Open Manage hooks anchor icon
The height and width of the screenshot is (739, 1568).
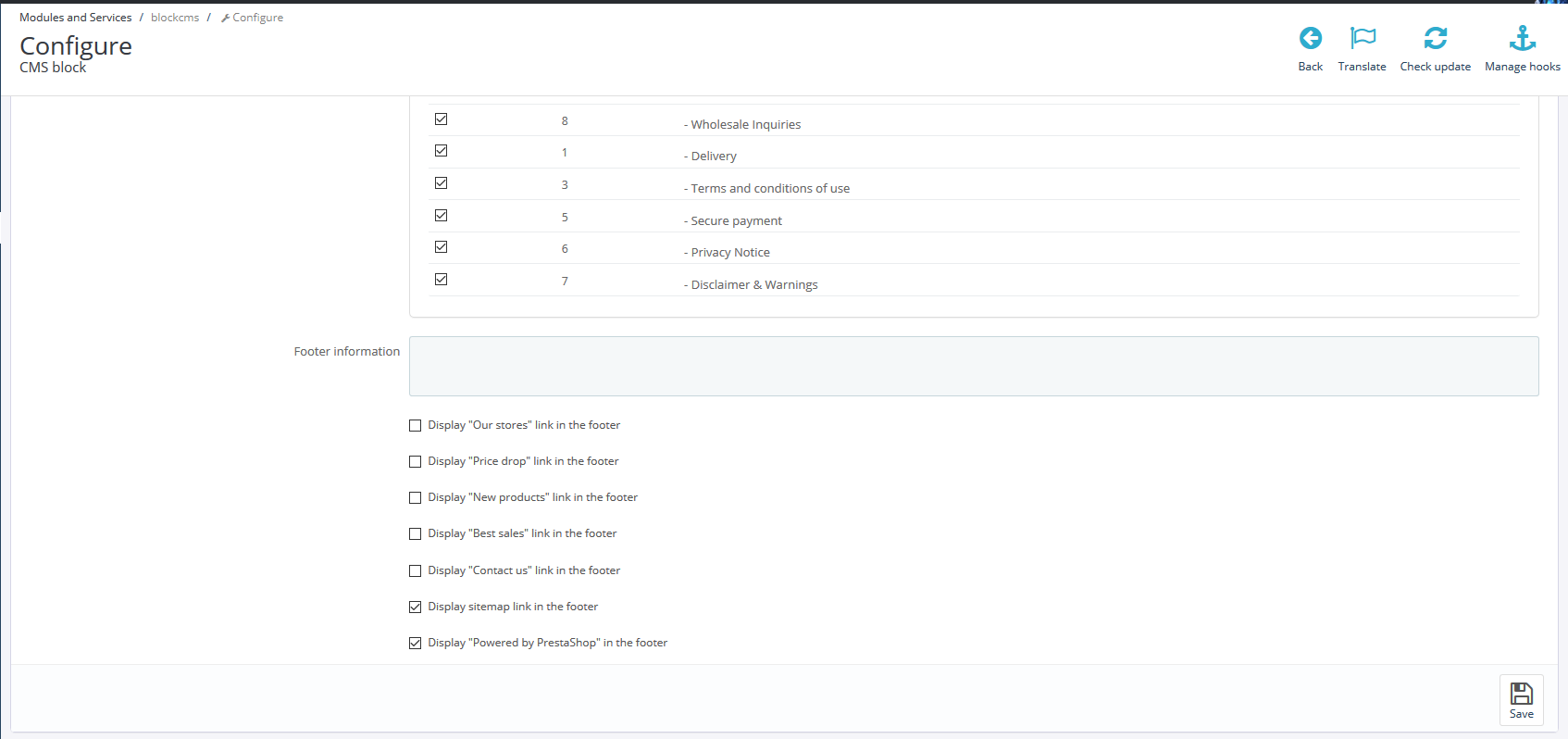[1522, 38]
